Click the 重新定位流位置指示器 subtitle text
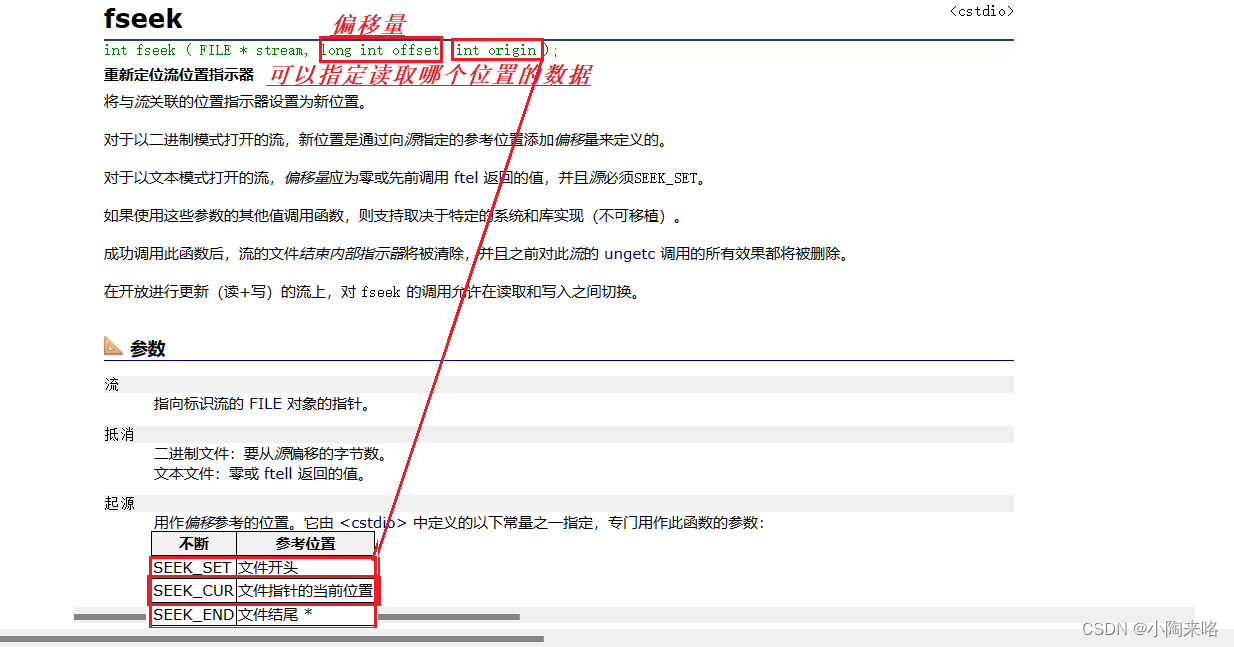1234x647 pixels. (x=178, y=72)
